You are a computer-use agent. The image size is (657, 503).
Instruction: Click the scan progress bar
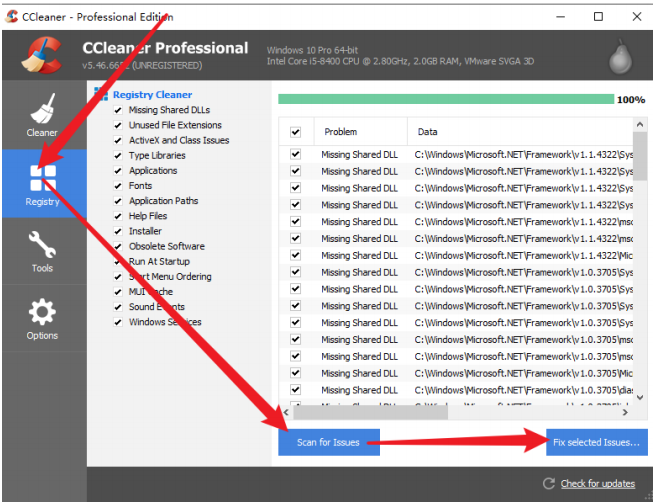click(446, 99)
